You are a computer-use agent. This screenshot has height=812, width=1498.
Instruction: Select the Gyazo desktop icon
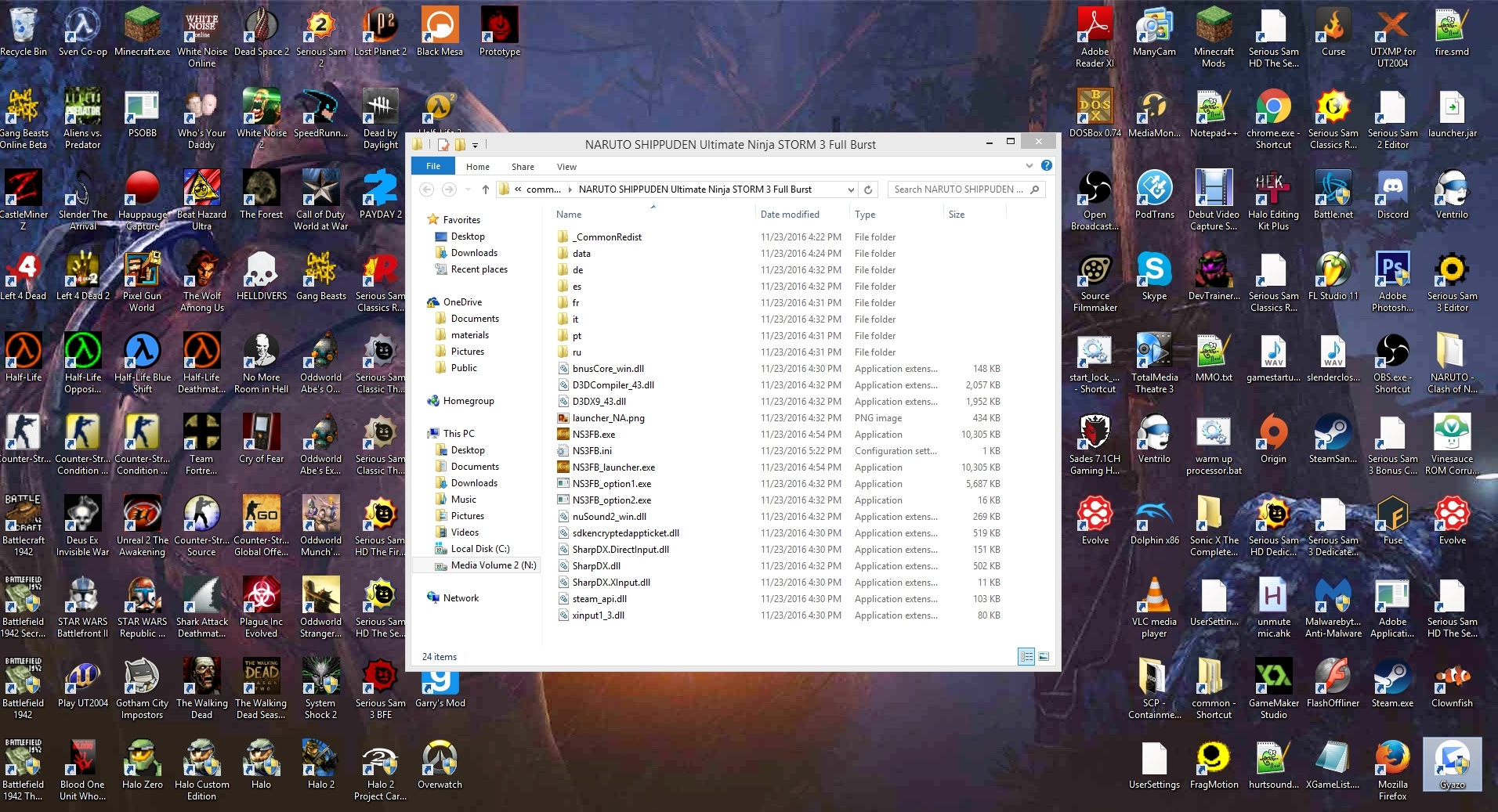[x=1453, y=764]
